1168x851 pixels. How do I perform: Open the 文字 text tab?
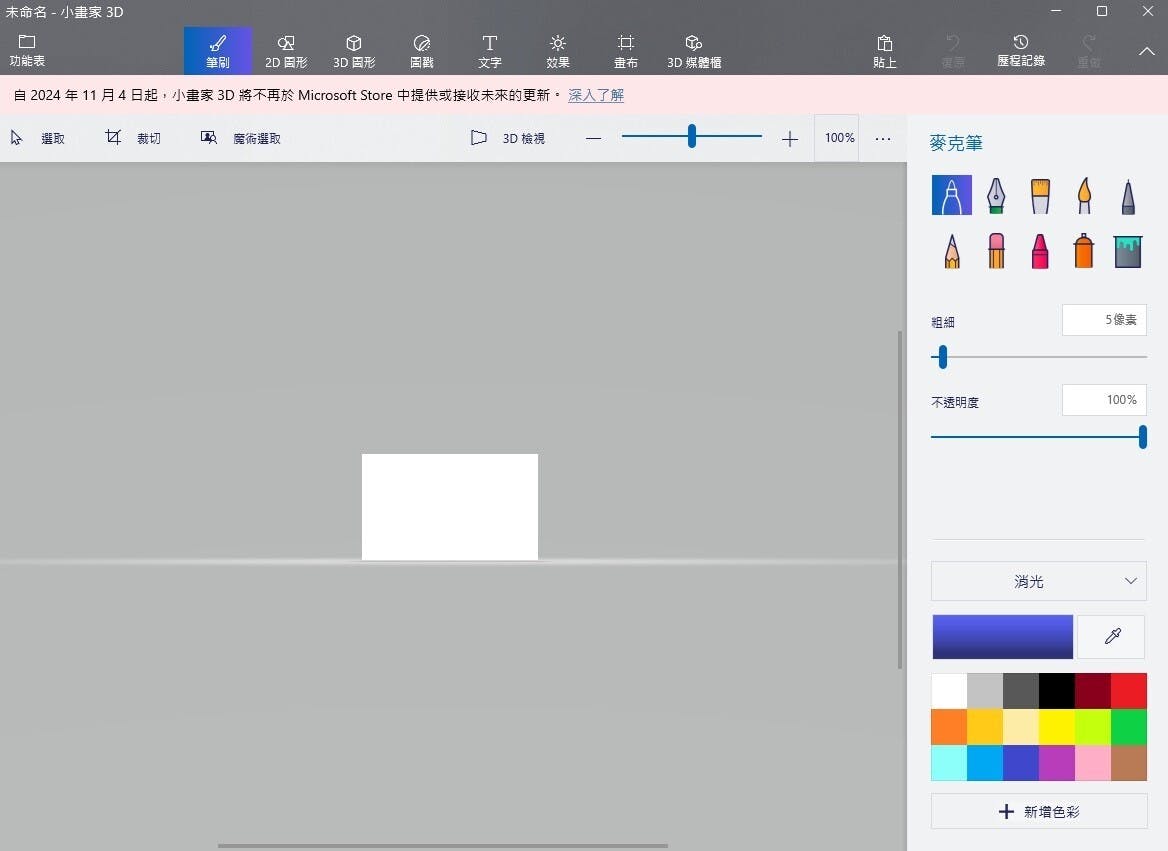489,51
